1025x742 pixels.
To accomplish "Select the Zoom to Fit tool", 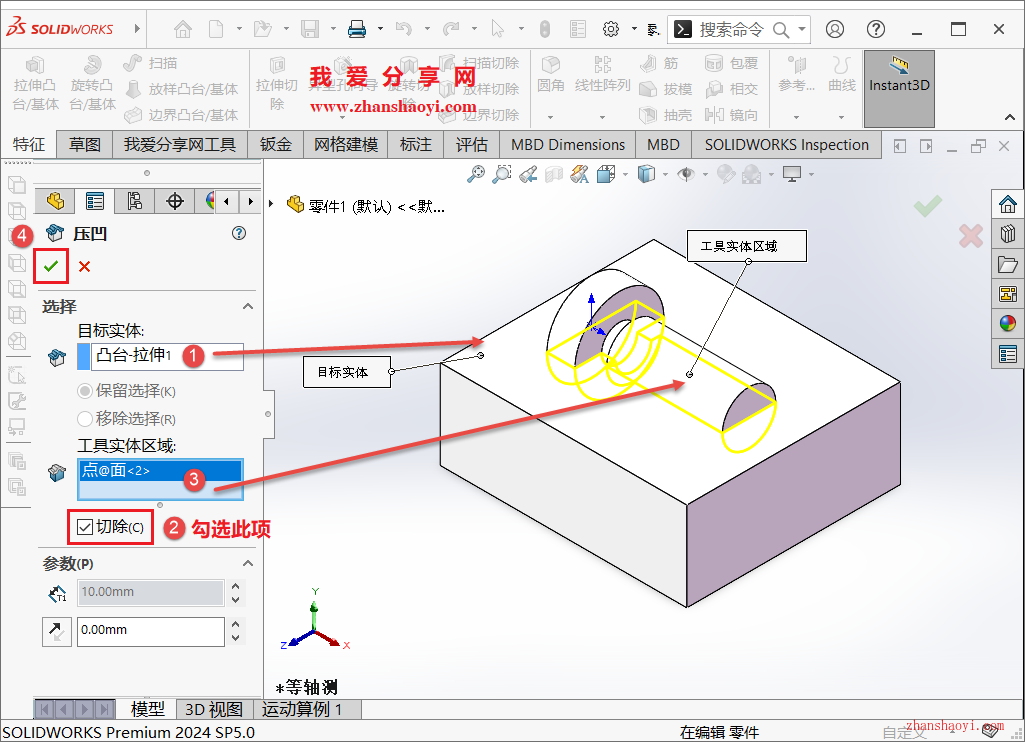I will click(475, 173).
